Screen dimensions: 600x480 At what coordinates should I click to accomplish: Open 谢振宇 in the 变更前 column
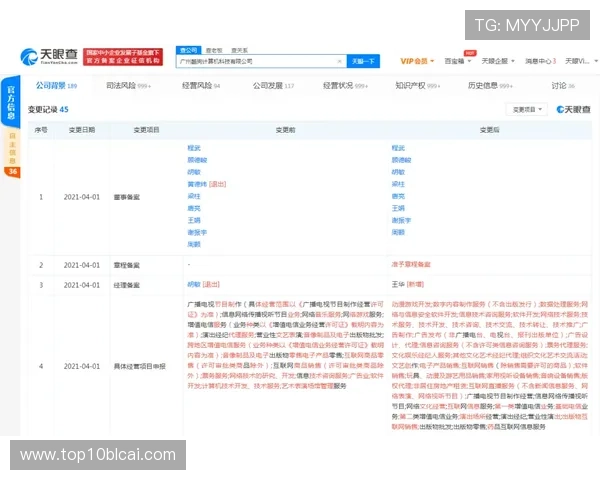[x=197, y=232]
